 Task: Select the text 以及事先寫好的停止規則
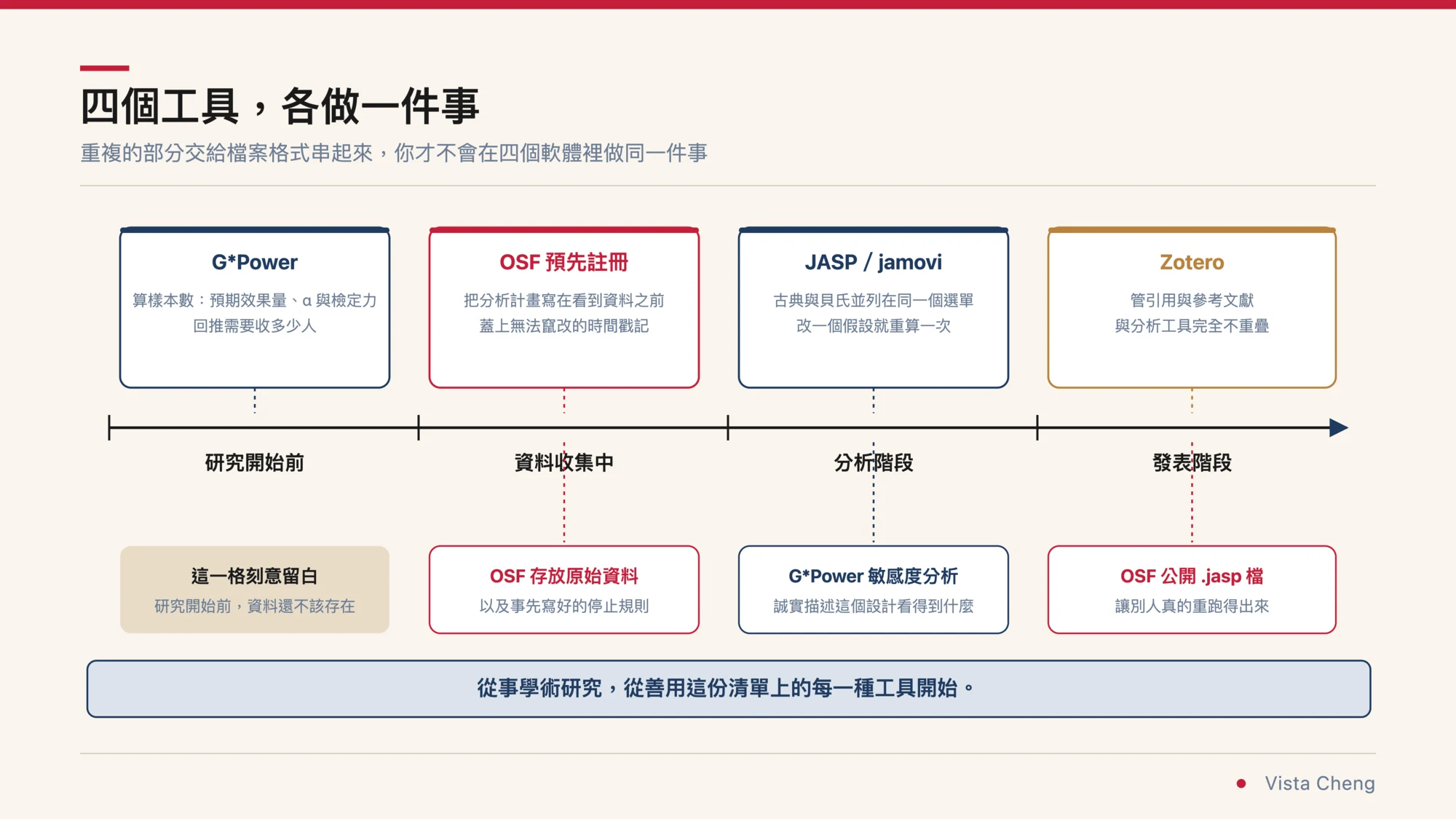(x=563, y=606)
